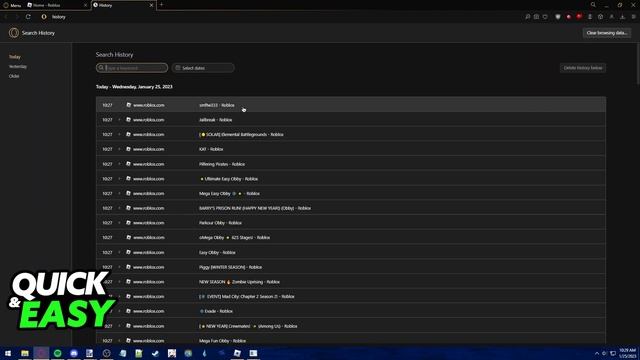Open the Jailbreak - Roblox history entry
The height and width of the screenshot is (360, 640).
click(351, 120)
